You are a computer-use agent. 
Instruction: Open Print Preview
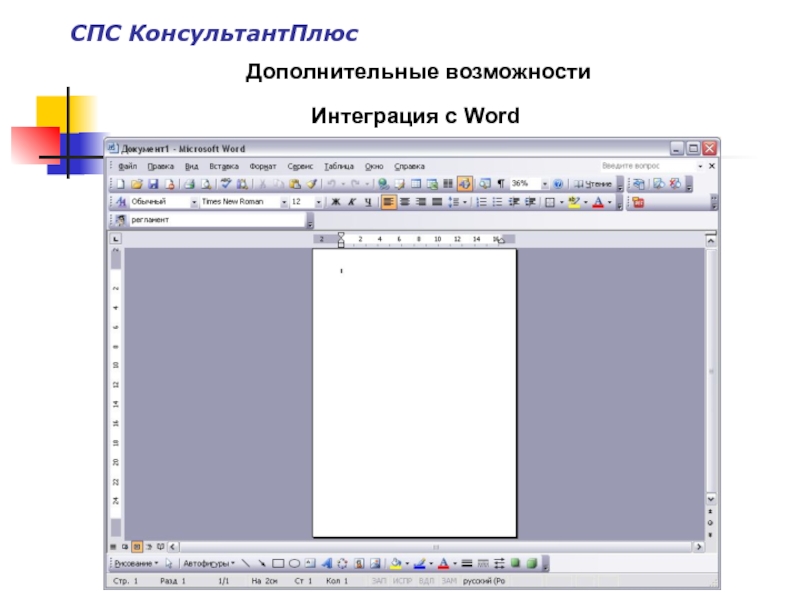click(x=206, y=184)
